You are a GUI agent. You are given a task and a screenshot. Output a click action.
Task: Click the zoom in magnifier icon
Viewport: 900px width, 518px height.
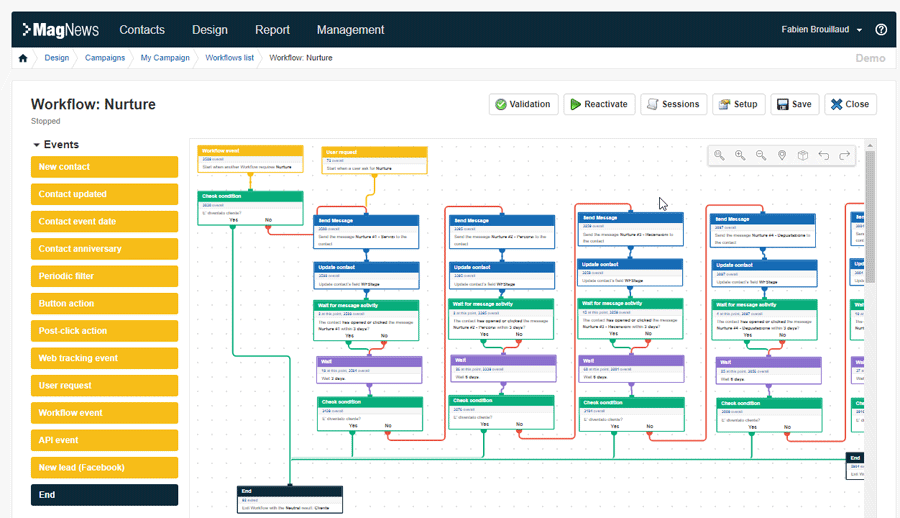pos(740,155)
